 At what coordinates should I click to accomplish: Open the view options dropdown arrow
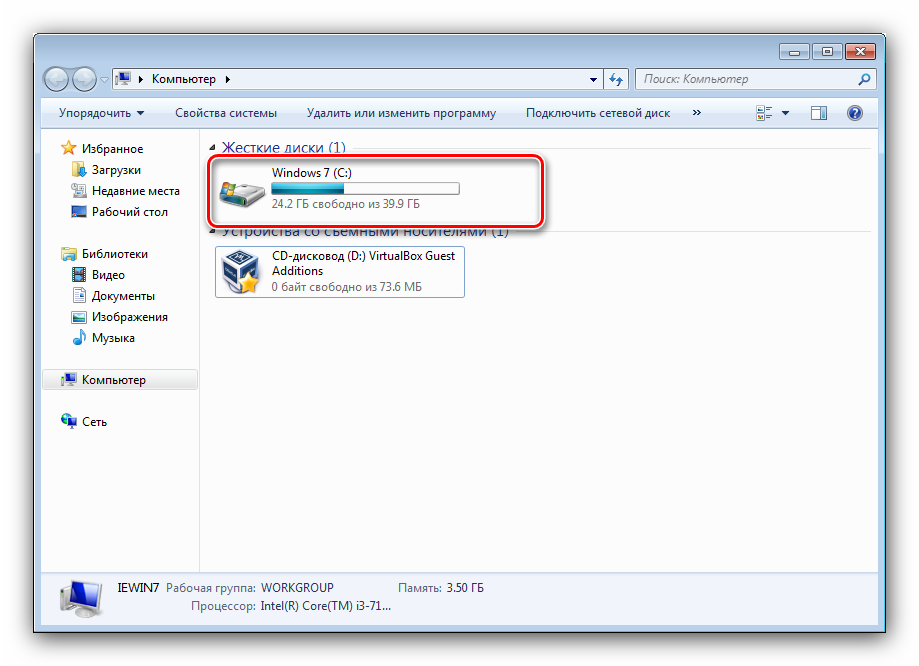click(x=785, y=113)
